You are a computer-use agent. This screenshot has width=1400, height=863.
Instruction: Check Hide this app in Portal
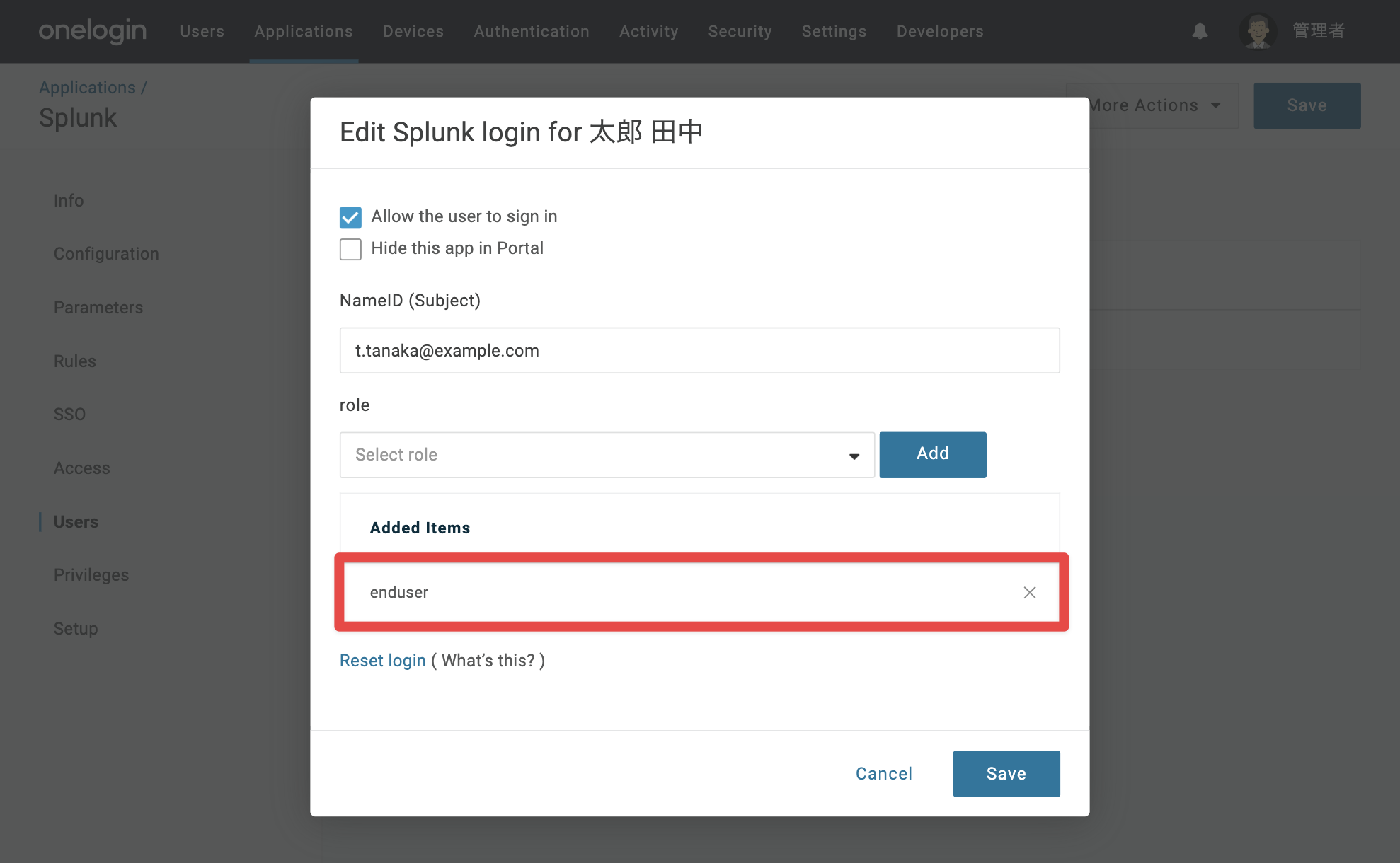click(x=350, y=249)
